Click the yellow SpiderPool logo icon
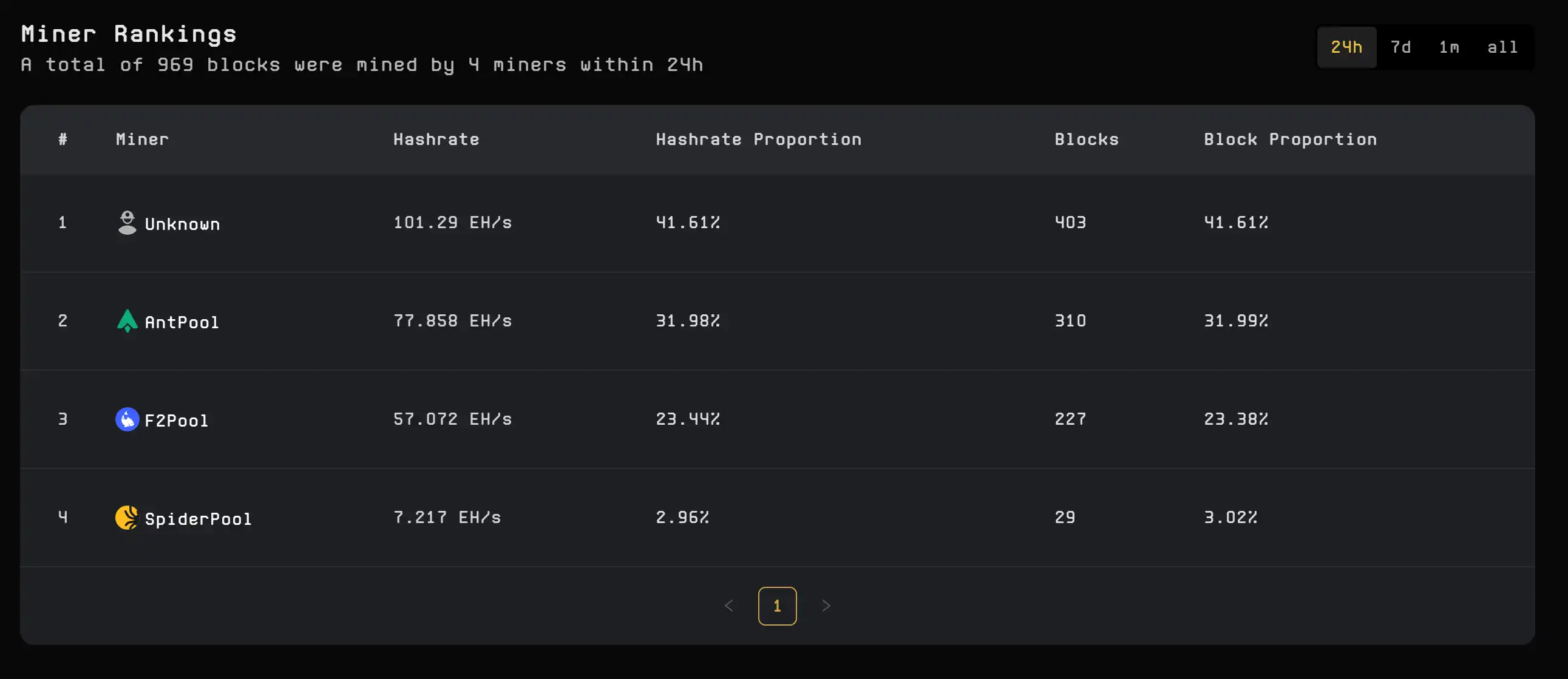This screenshot has width=1568, height=679. click(x=127, y=518)
